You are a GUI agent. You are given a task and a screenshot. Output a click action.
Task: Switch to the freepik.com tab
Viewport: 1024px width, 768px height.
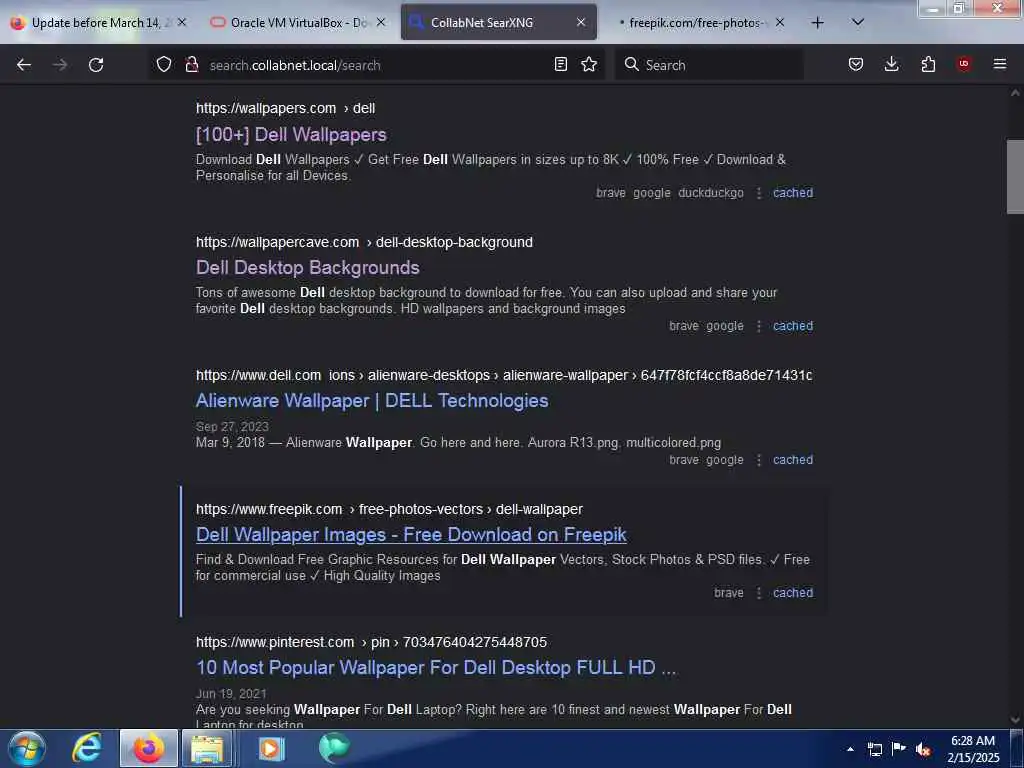tap(697, 22)
